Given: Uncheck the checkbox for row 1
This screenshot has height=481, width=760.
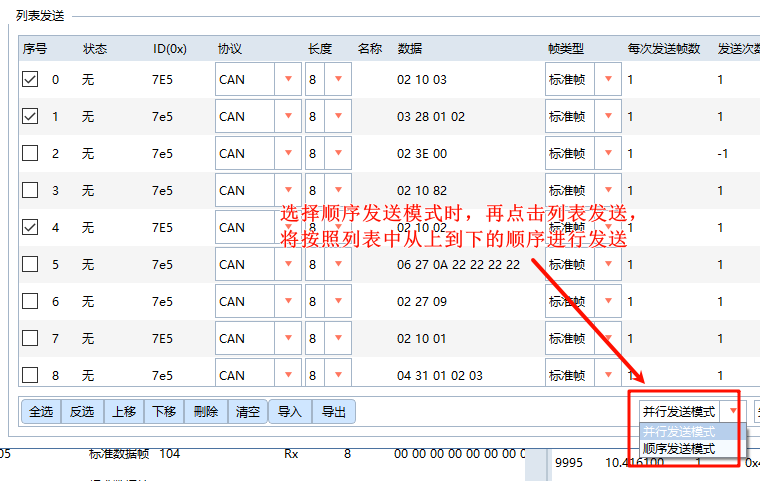Looking at the screenshot, I should 30,116.
